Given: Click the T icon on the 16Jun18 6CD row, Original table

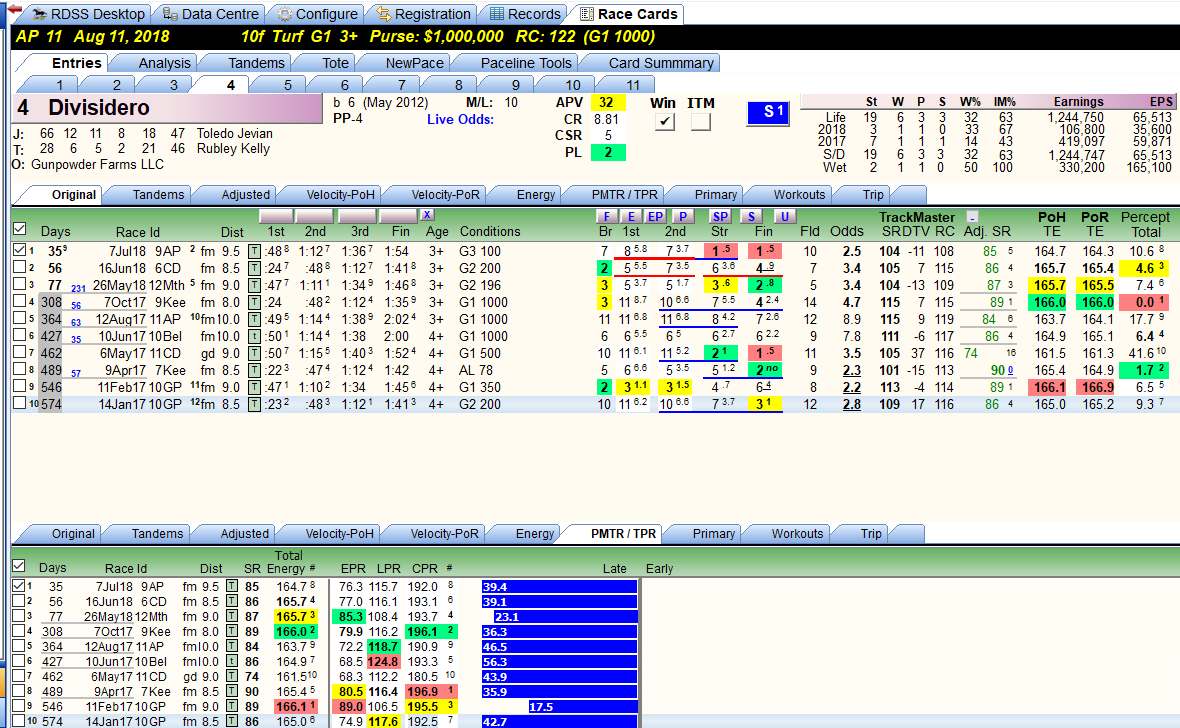Looking at the screenshot, I should coord(254,269).
